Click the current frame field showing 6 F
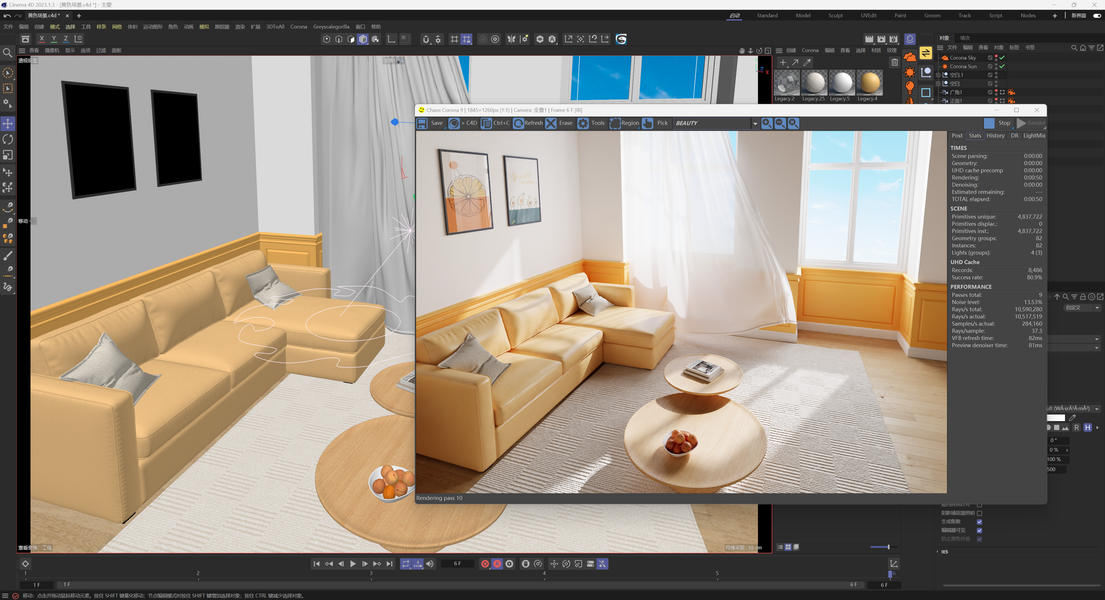 point(457,564)
